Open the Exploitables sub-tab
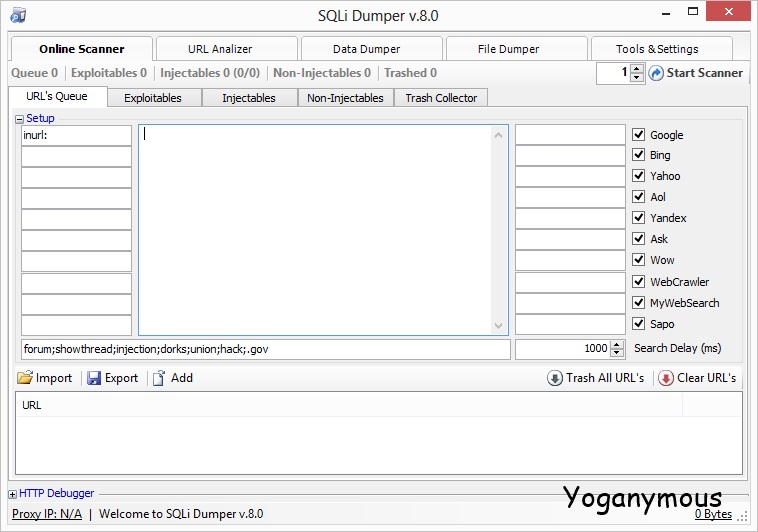Image resolution: width=758 pixels, height=532 pixels. click(153, 98)
